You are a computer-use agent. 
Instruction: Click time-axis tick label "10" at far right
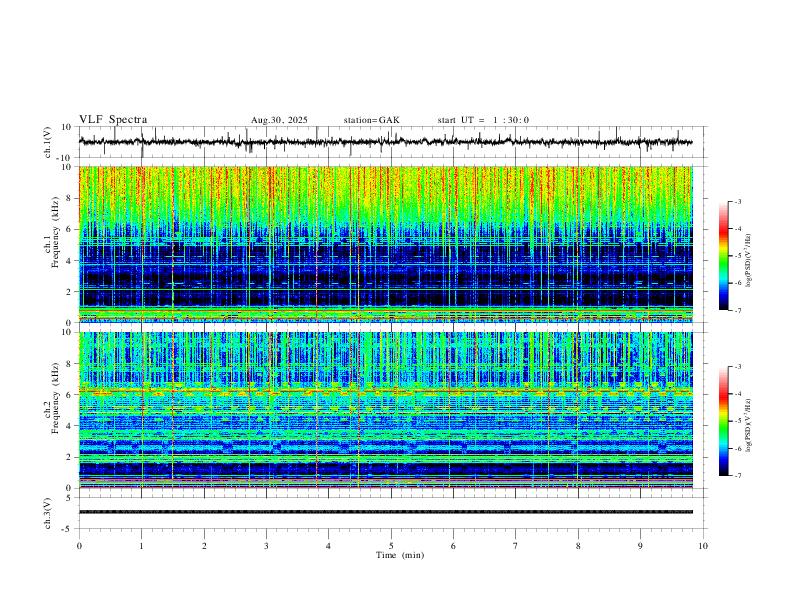pyautogui.click(x=703, y=546)
